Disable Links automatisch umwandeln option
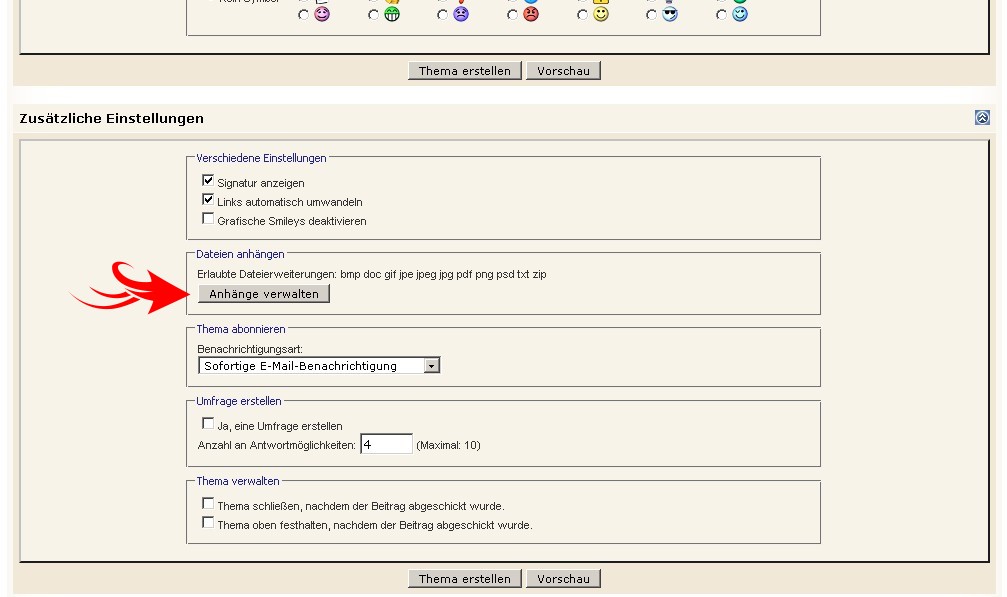This screenshot has width=1007, height=597. 208,200
